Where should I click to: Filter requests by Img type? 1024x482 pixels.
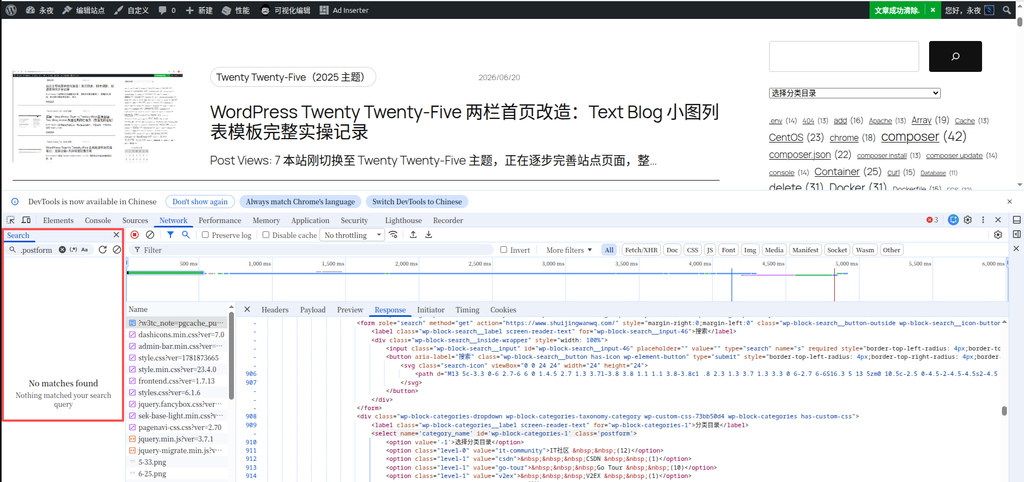(x=750, y=249)
